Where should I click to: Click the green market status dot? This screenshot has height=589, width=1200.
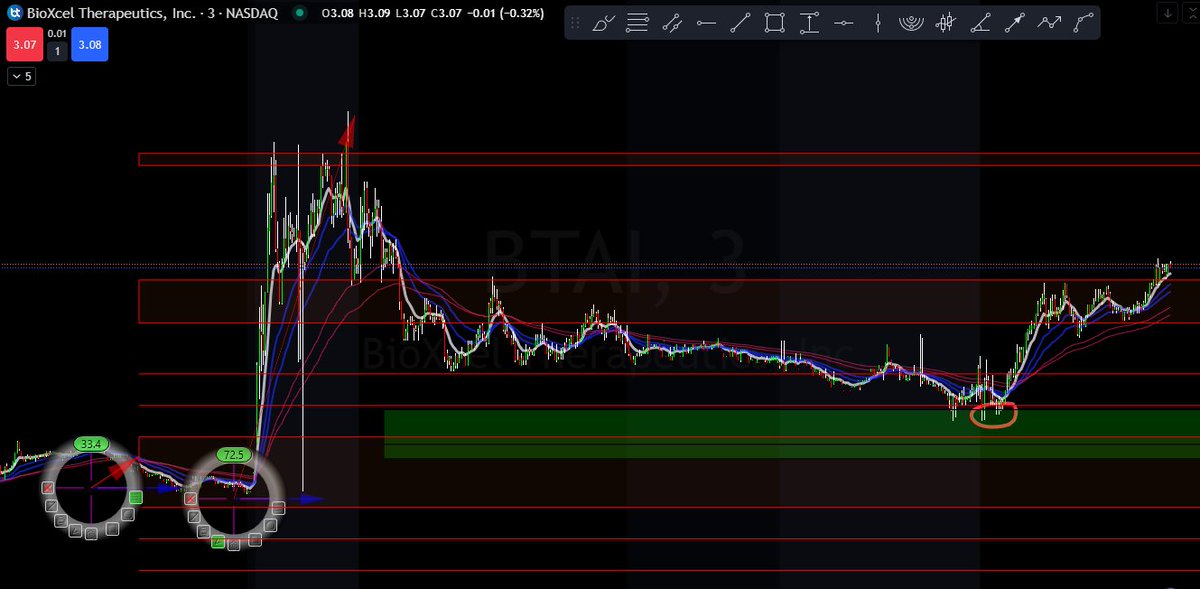point(301,13)
